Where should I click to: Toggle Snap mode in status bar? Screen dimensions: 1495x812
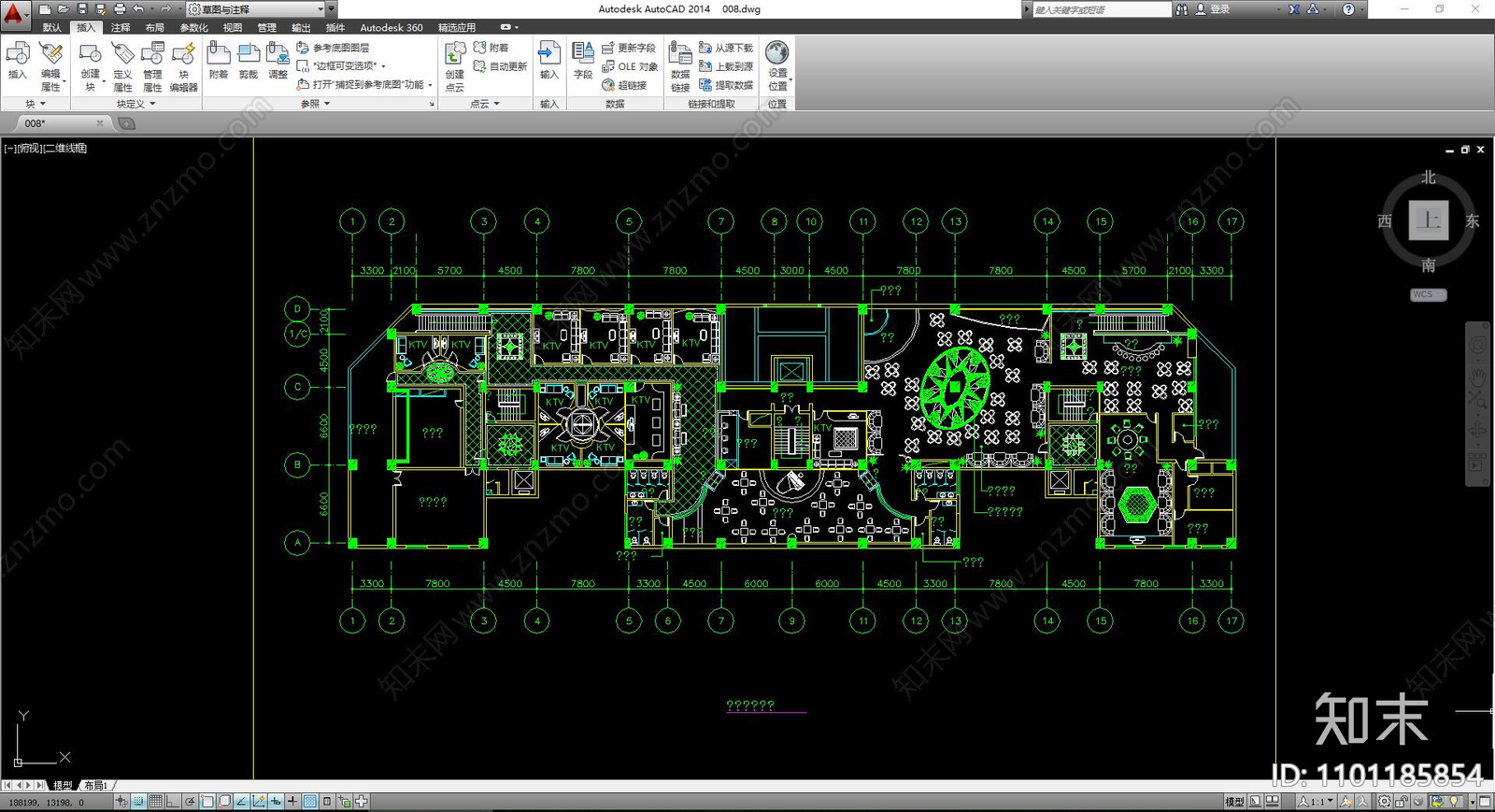click(138, 802)
